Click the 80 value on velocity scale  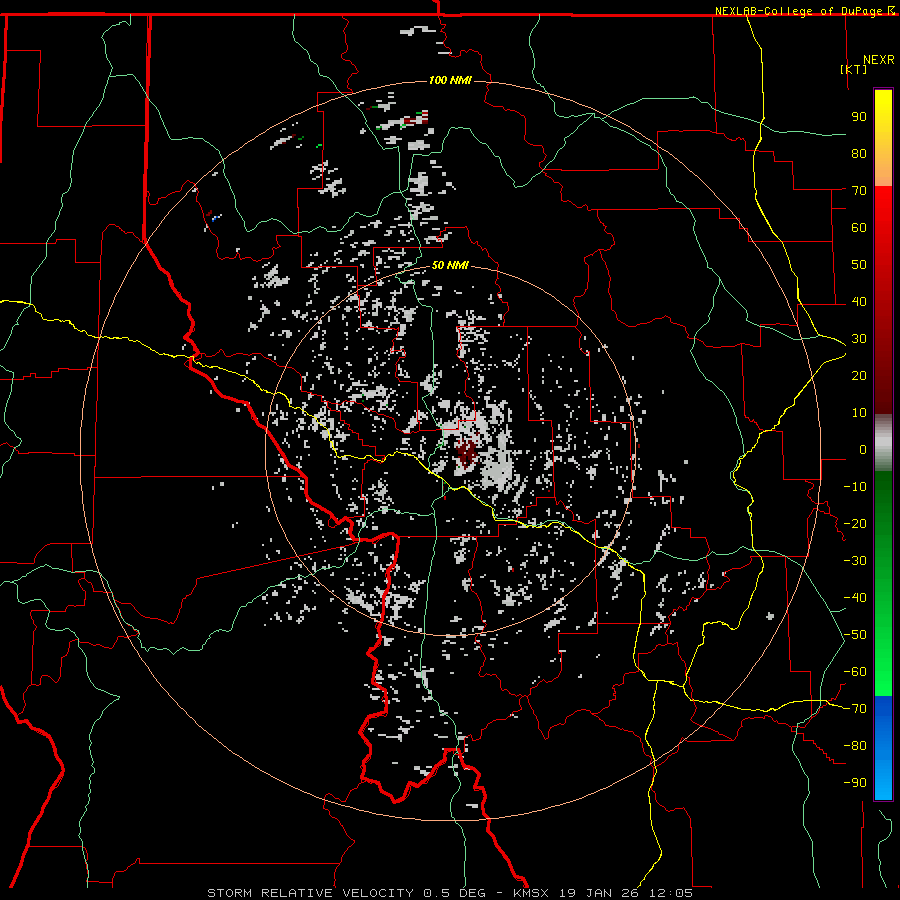click(x=859, y=153)
